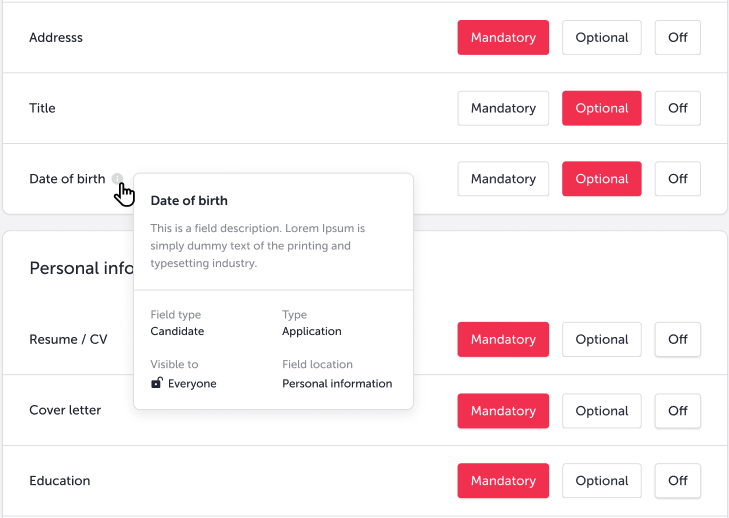Make Date of birth Mandatory

503,179
